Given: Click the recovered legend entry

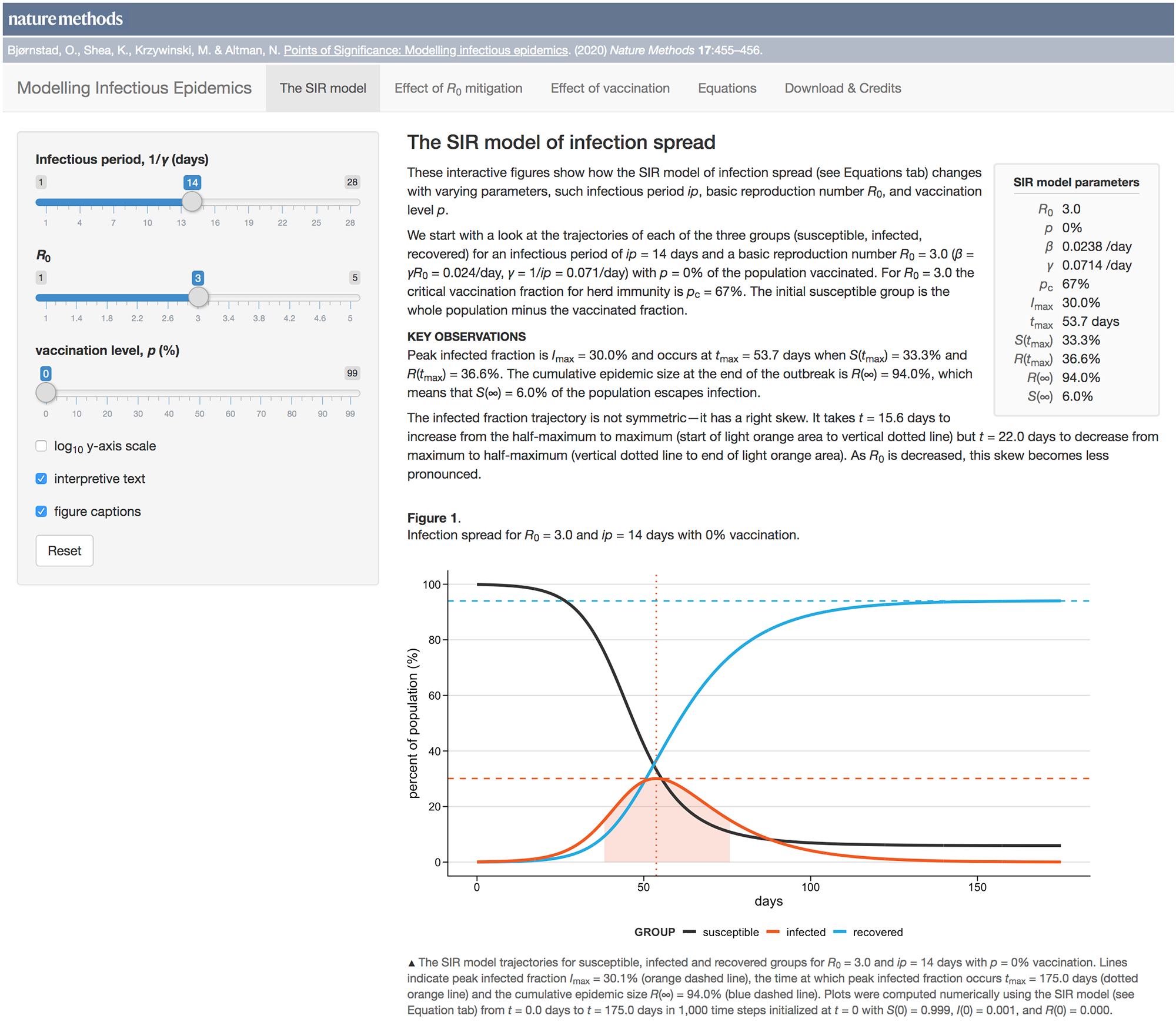Looking at the screenshot, I should click(x=877, y=932).
